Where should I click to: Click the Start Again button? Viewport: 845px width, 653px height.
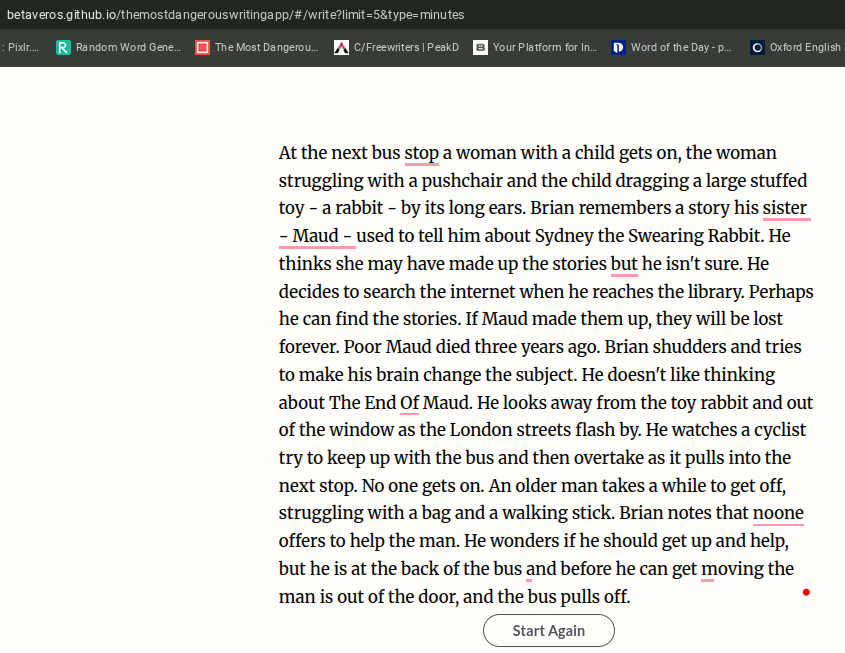pyautogui.click(x=549, y=630)
